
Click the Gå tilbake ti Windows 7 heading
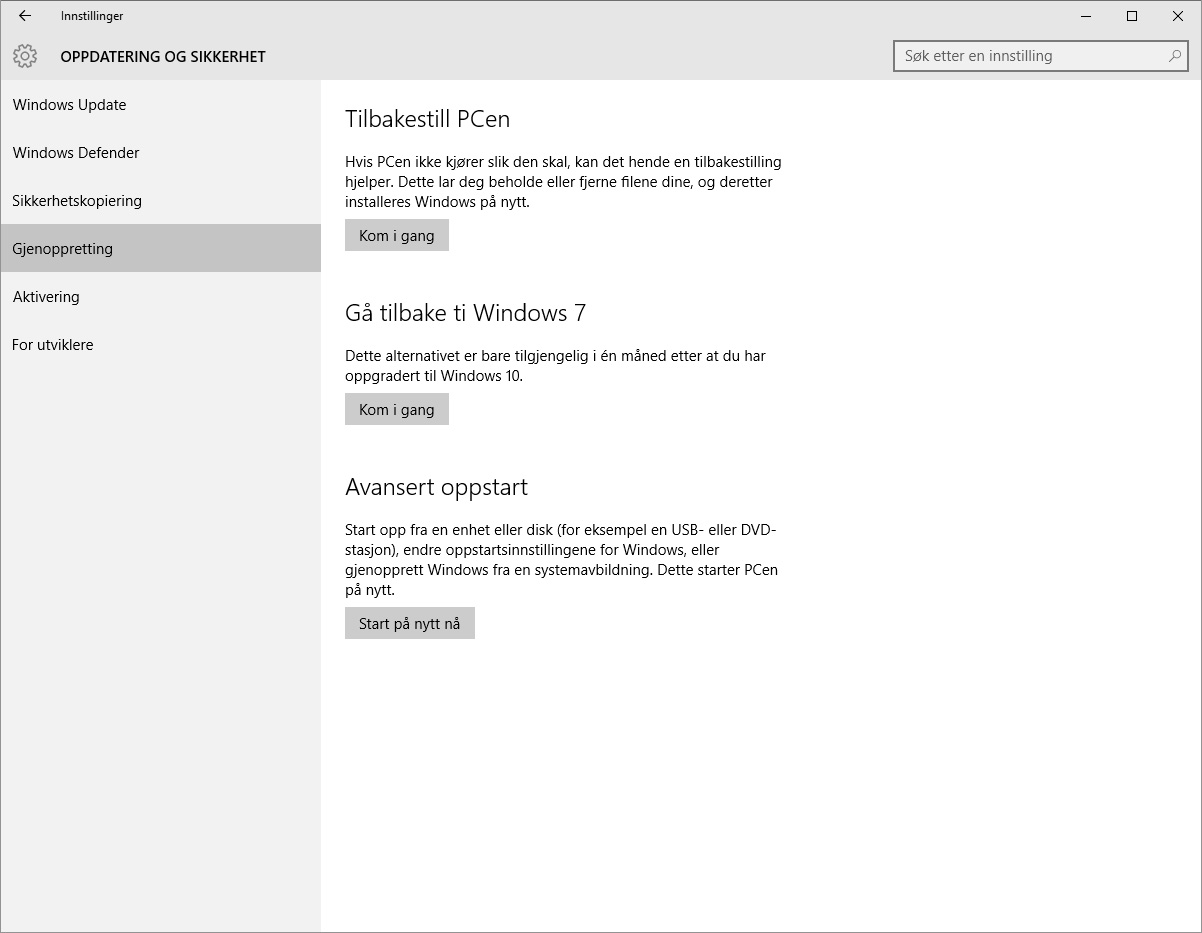coord(466,313)
